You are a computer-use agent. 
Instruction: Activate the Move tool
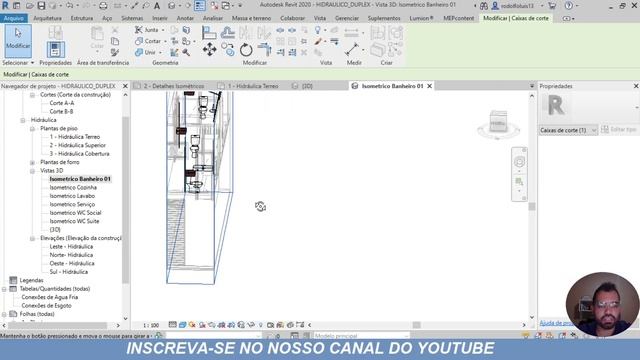(x=209, y=50)
